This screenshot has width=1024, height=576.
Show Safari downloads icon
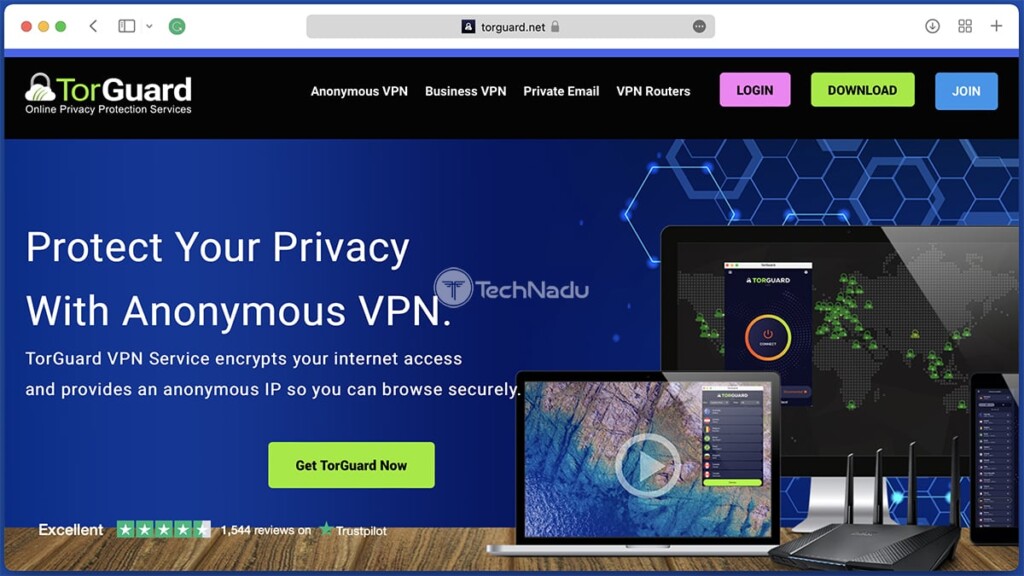tap(932, 26)
